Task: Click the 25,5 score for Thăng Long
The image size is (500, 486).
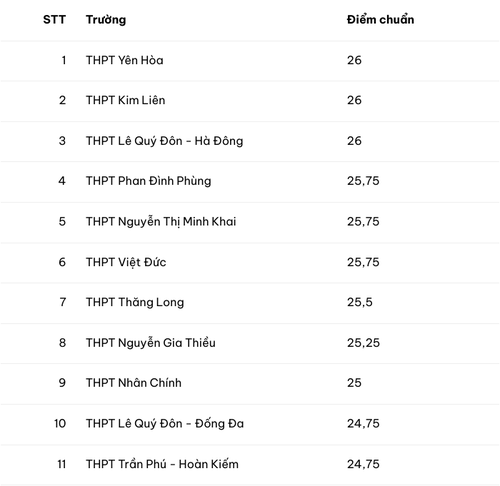Action: click(x=360, y=302)
